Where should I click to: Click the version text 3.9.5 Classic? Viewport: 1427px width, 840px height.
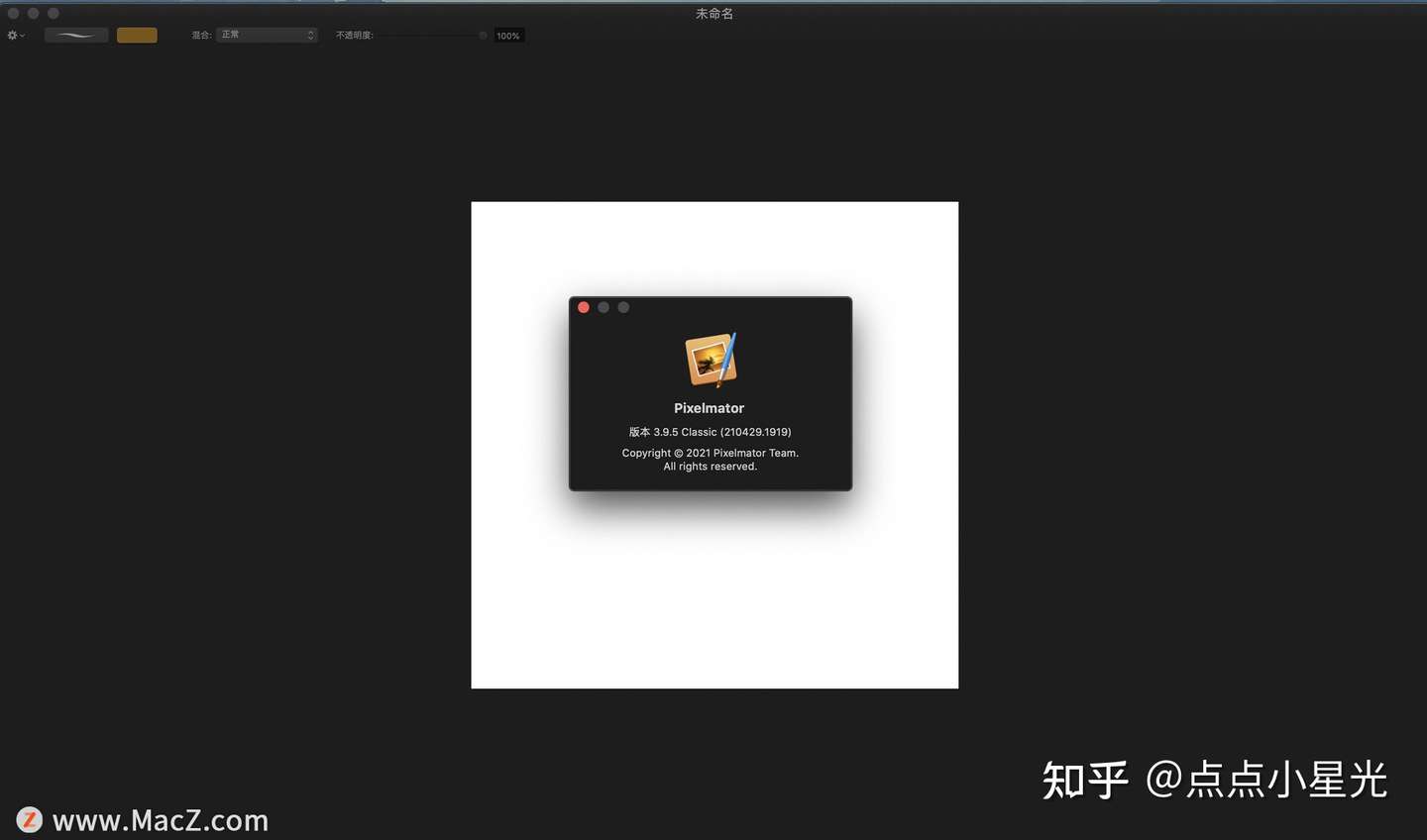pyautogui.click(x=710, y=432)
